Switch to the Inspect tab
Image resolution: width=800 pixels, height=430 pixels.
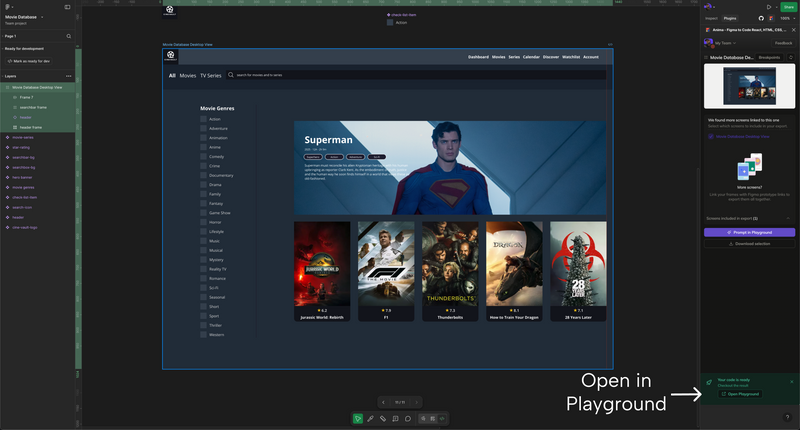tap(711, 18)
